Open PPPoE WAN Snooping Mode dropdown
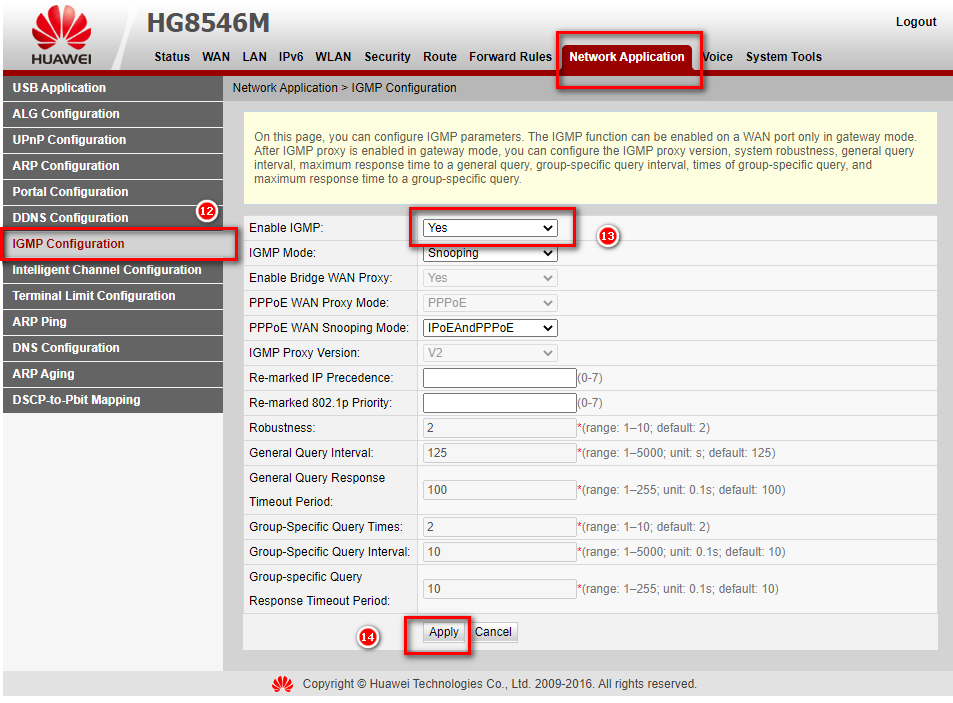This screenshot has height=703, width=953. (490, 328)
